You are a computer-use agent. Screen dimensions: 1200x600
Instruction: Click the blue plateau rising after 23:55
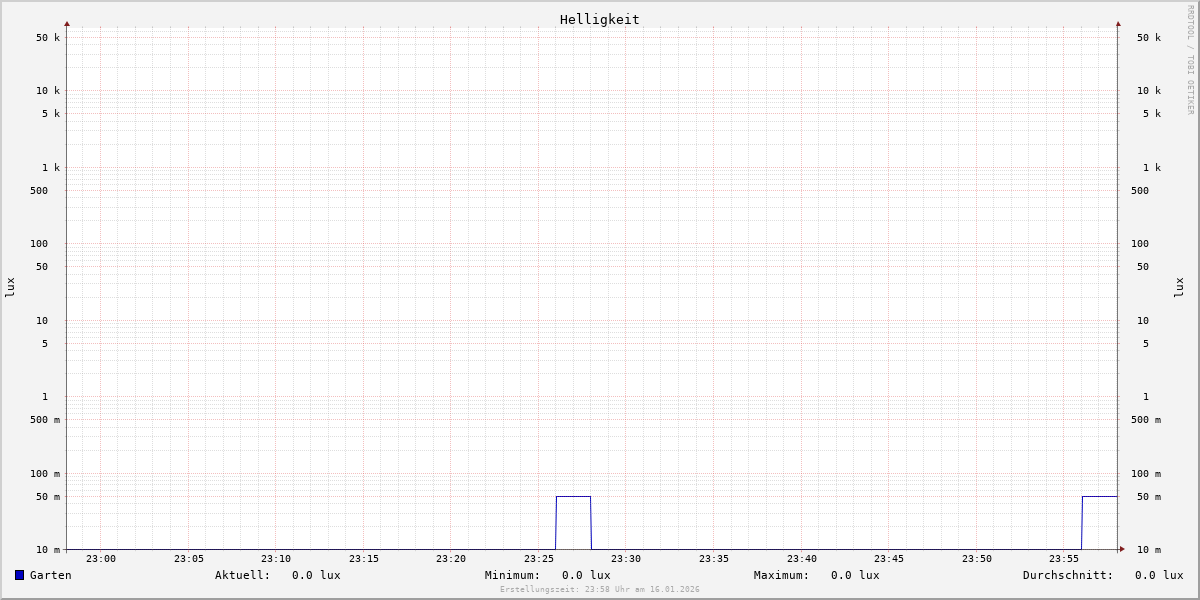[1100, 496]
